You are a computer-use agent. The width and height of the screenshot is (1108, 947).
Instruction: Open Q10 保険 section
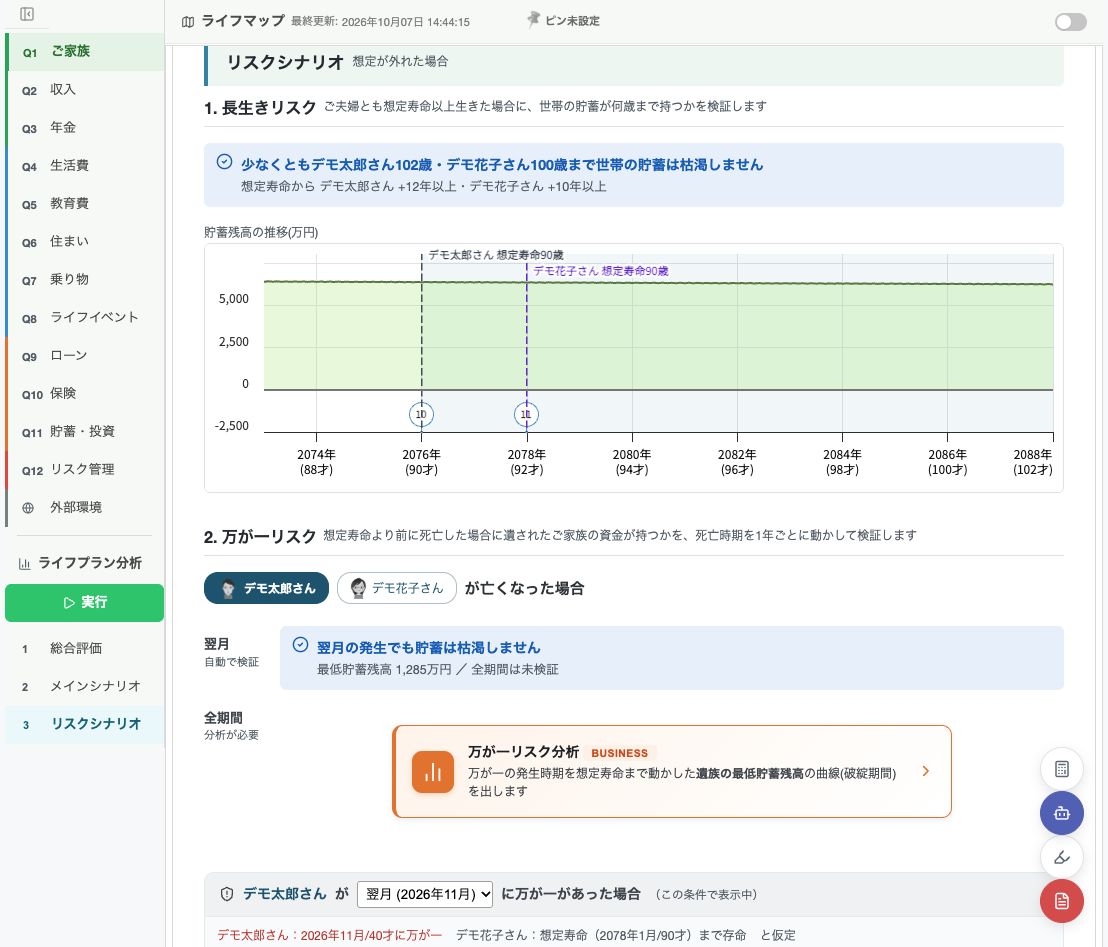85,394
